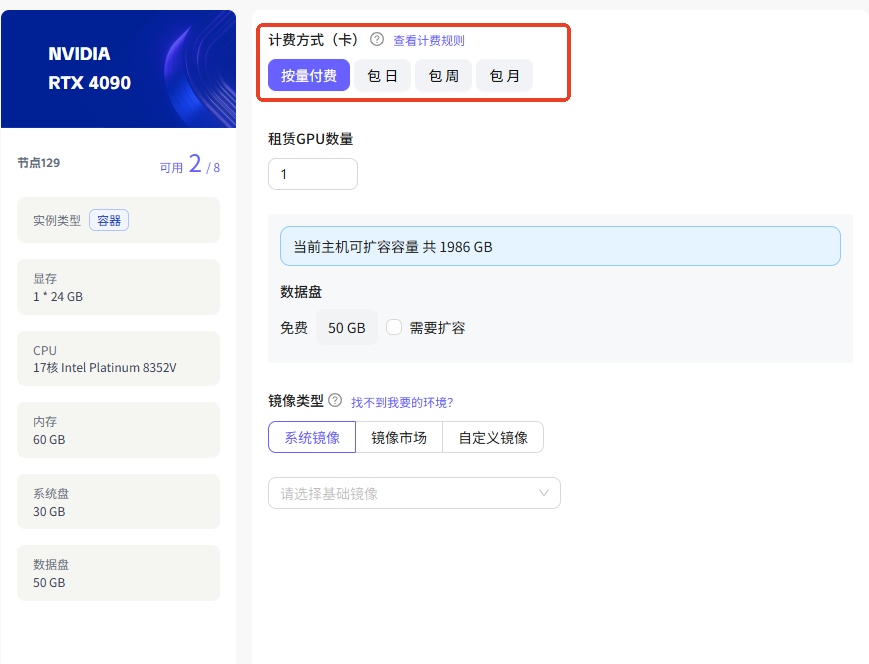Switch to 自定义镜像 tab
The width and height of the screenshot is (869, 664).
(x=493, y=437)
